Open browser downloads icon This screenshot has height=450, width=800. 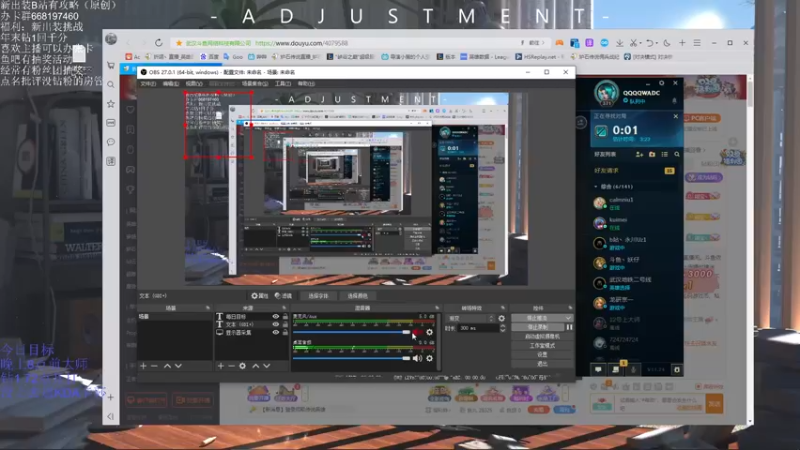point(619,43)
